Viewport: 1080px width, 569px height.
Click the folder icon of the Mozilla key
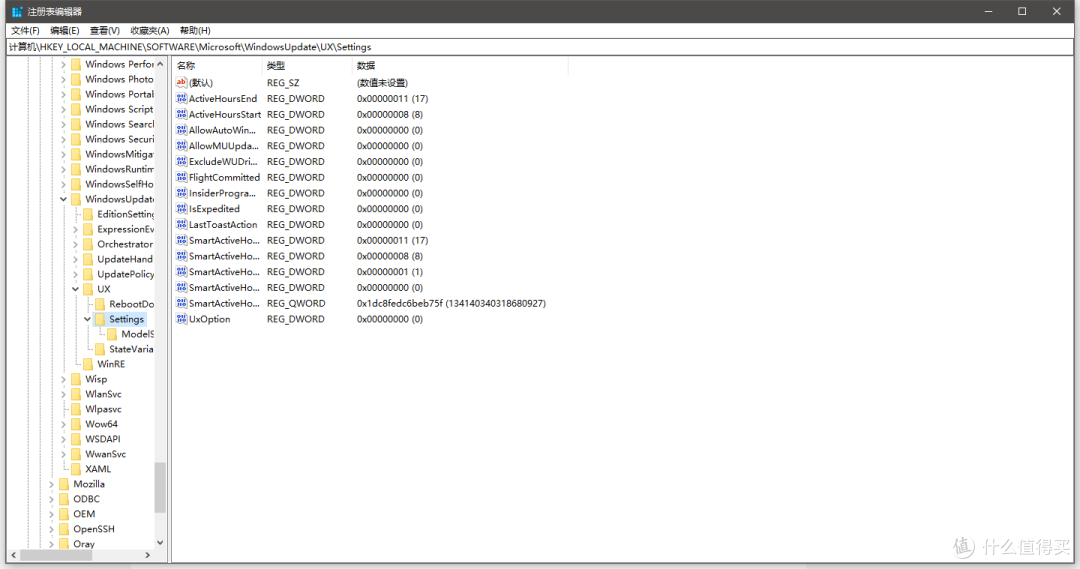[x=64, y=484]
